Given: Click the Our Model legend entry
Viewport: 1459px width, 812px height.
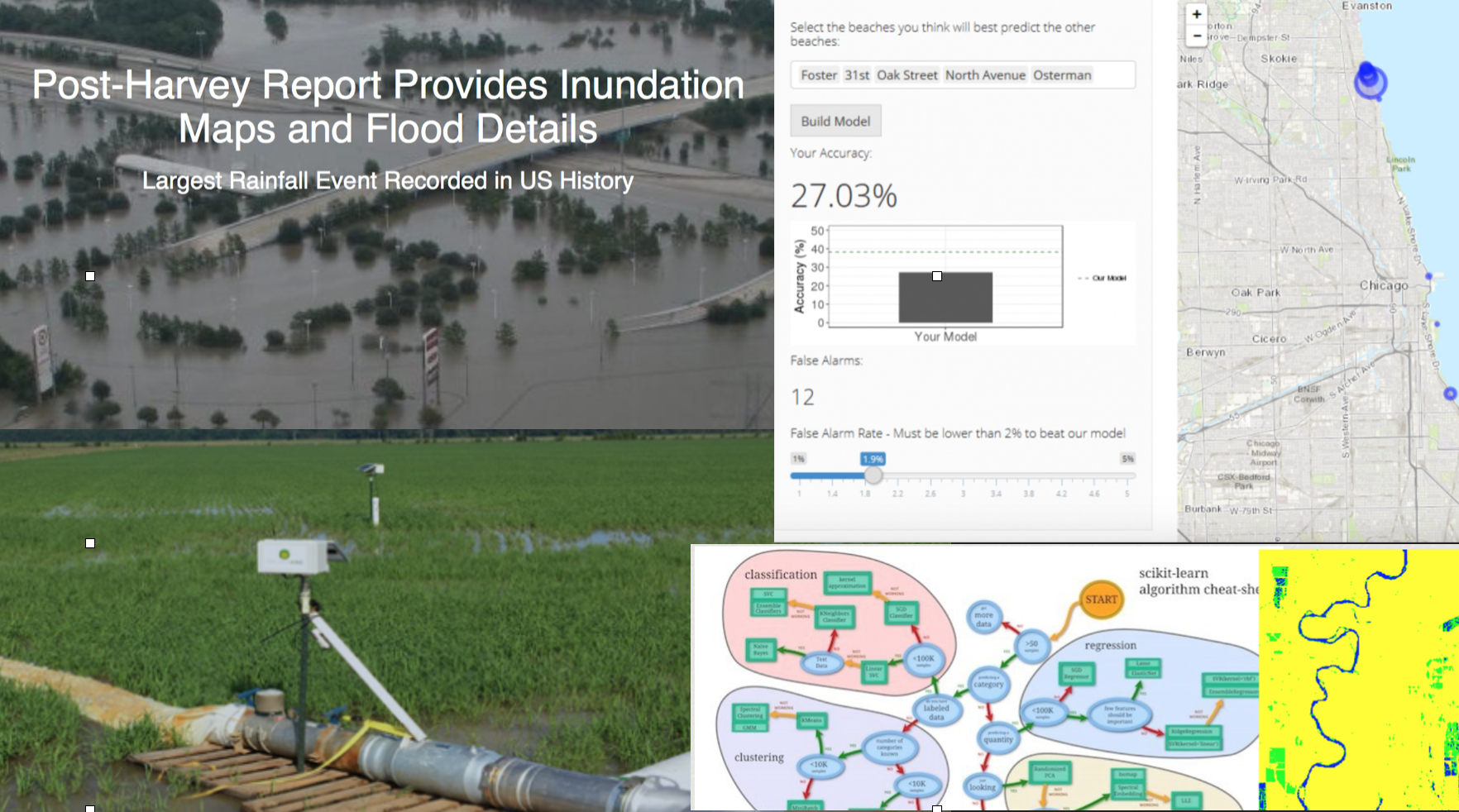Looking at the screenshot, I should click(x=1103, y=278).
